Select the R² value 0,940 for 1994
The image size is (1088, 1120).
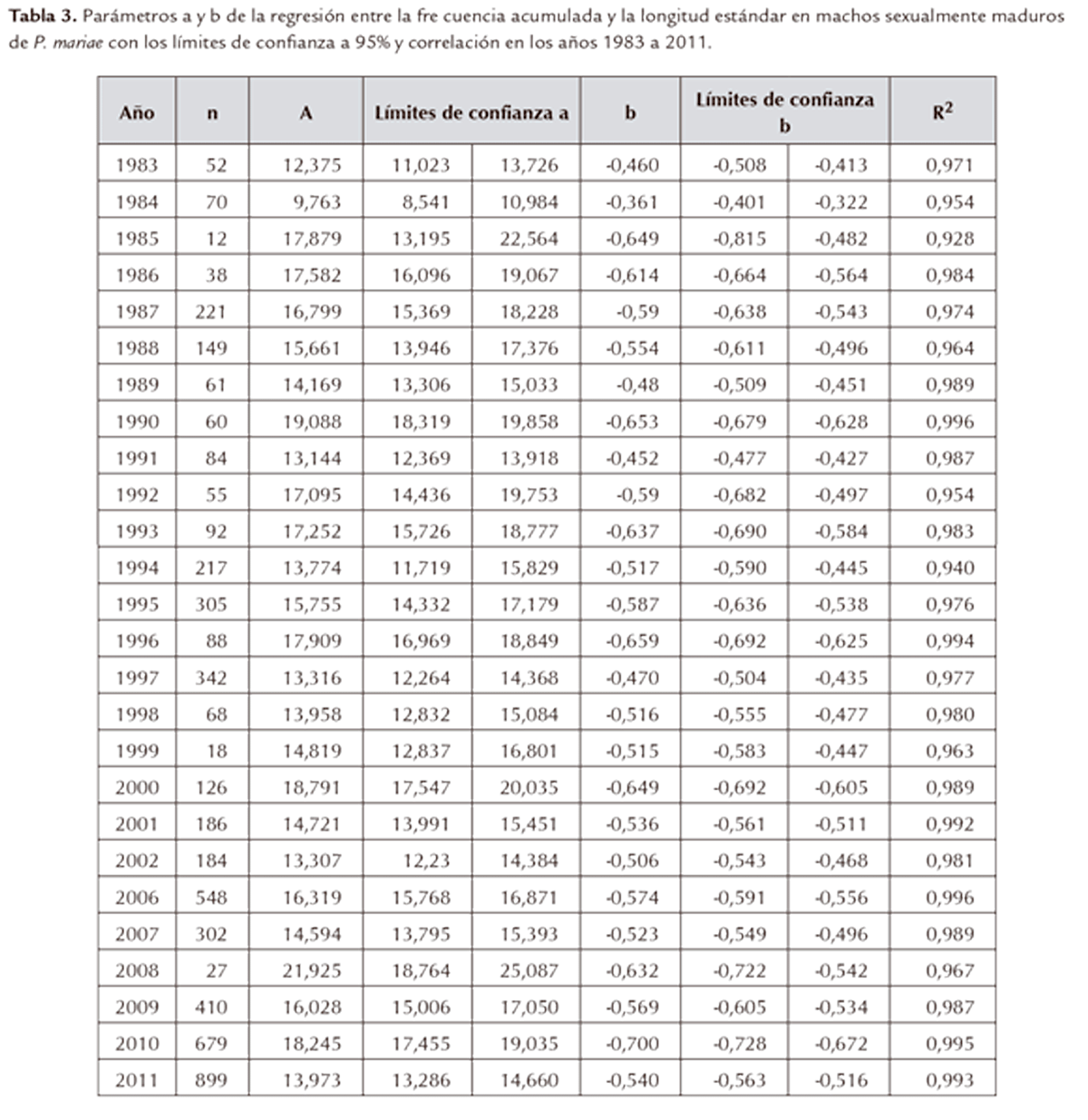(949, 568)
